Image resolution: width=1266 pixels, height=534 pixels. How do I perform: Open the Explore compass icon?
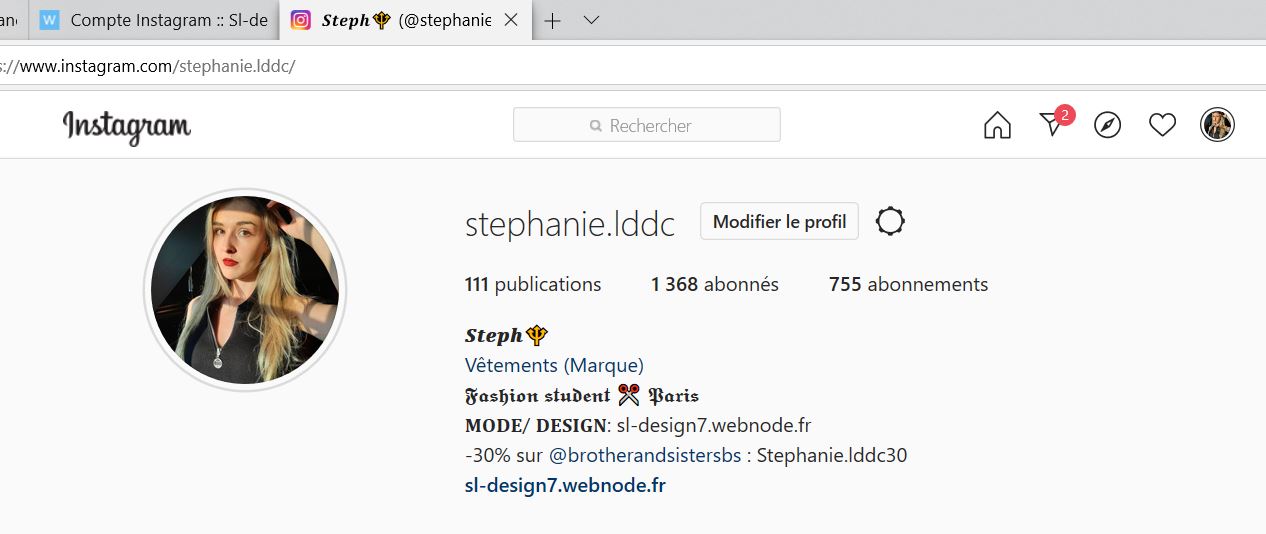click(1107, 125)
